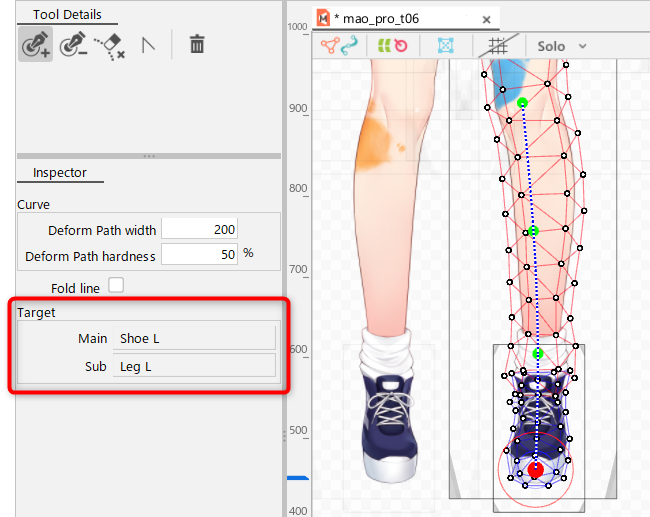
Task: Click the trash delete icon
Action: (x=197, y=45)
